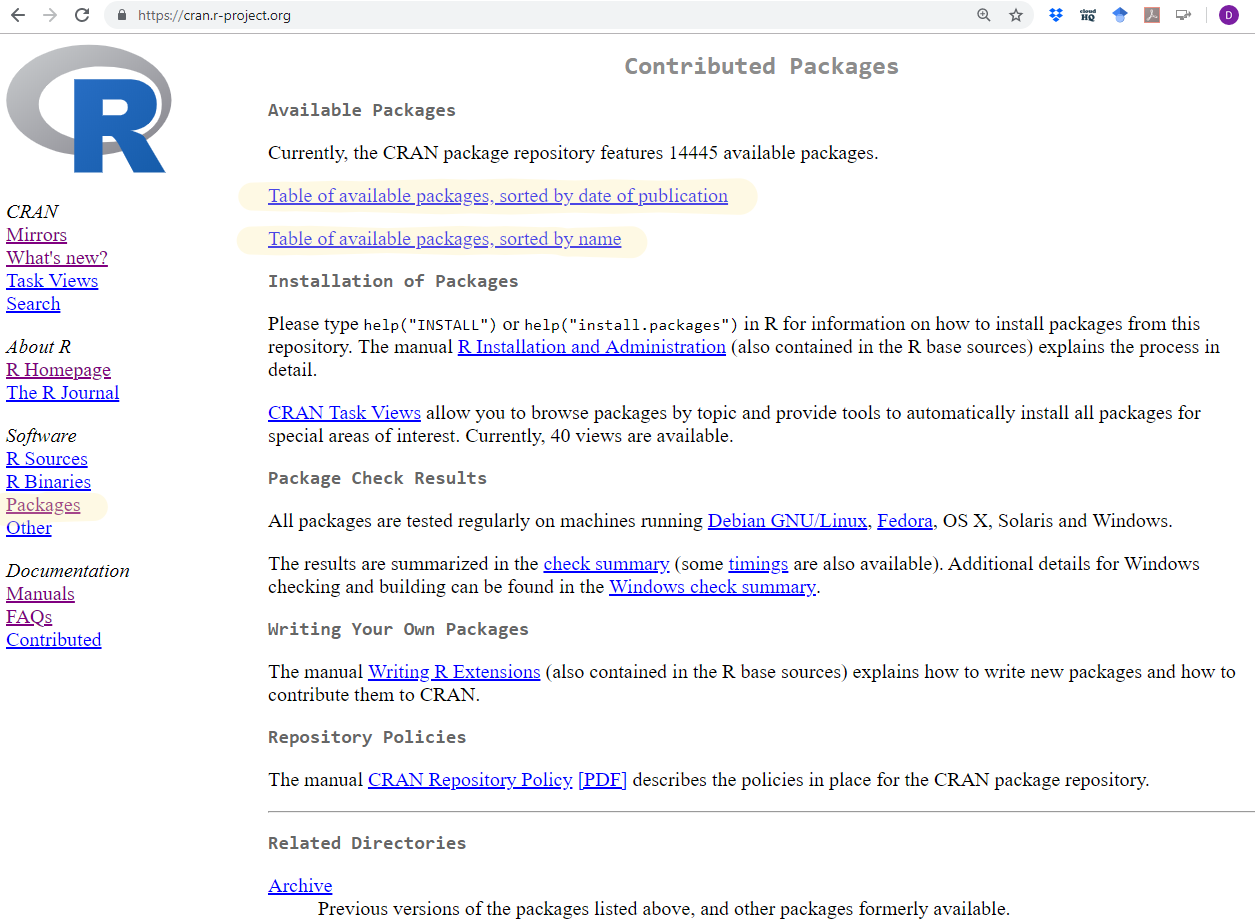
Task: Open The R Journal link
Action: click(x=62, y=393)
